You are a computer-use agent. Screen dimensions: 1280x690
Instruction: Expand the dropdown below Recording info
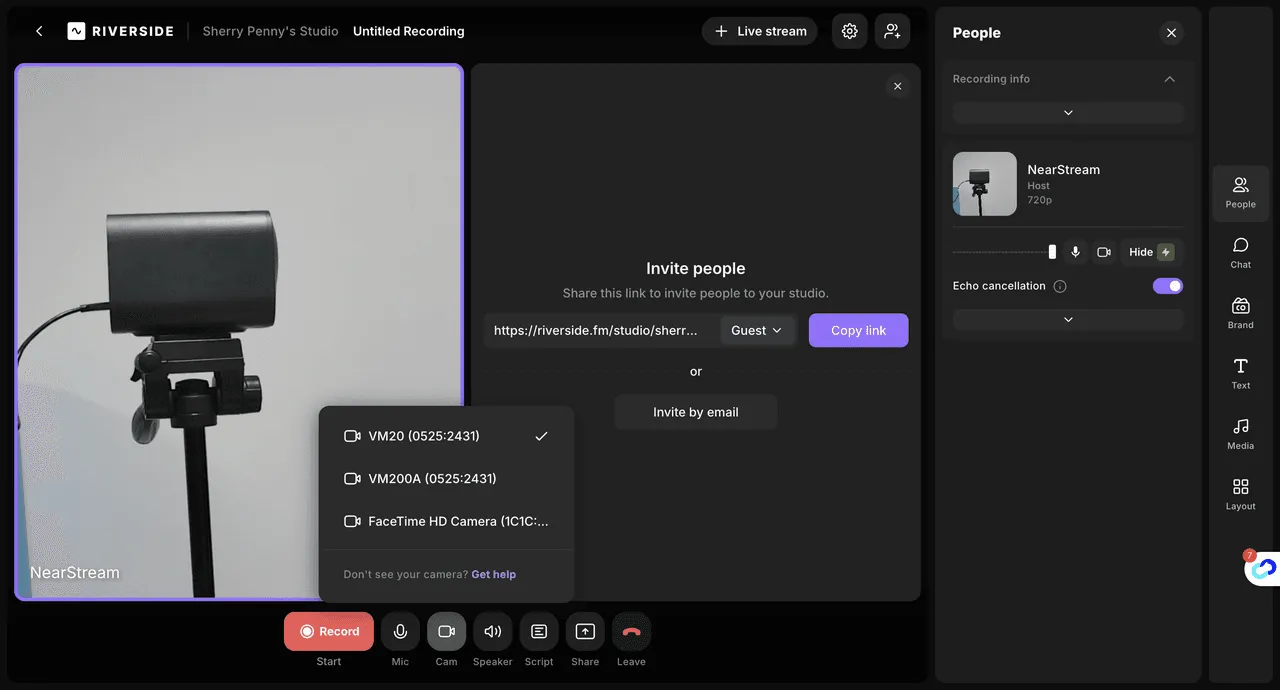1068,113
